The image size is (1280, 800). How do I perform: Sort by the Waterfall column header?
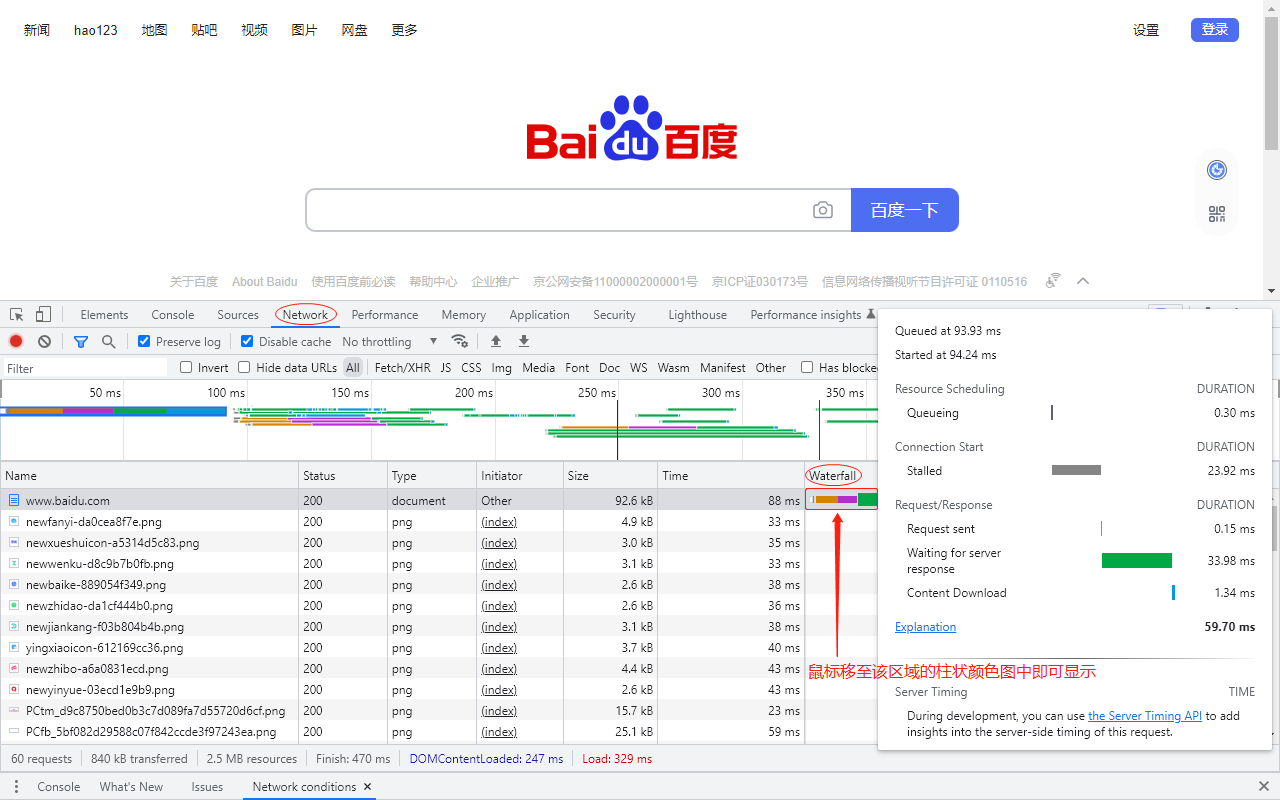tap(833, 475)
